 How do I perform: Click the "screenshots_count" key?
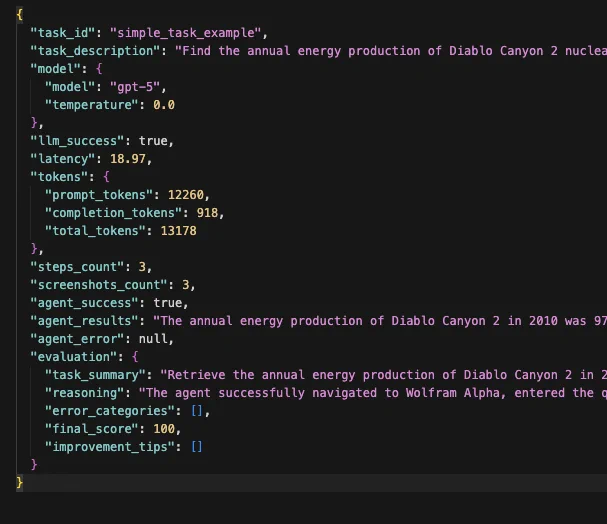(x=99, y=285)
